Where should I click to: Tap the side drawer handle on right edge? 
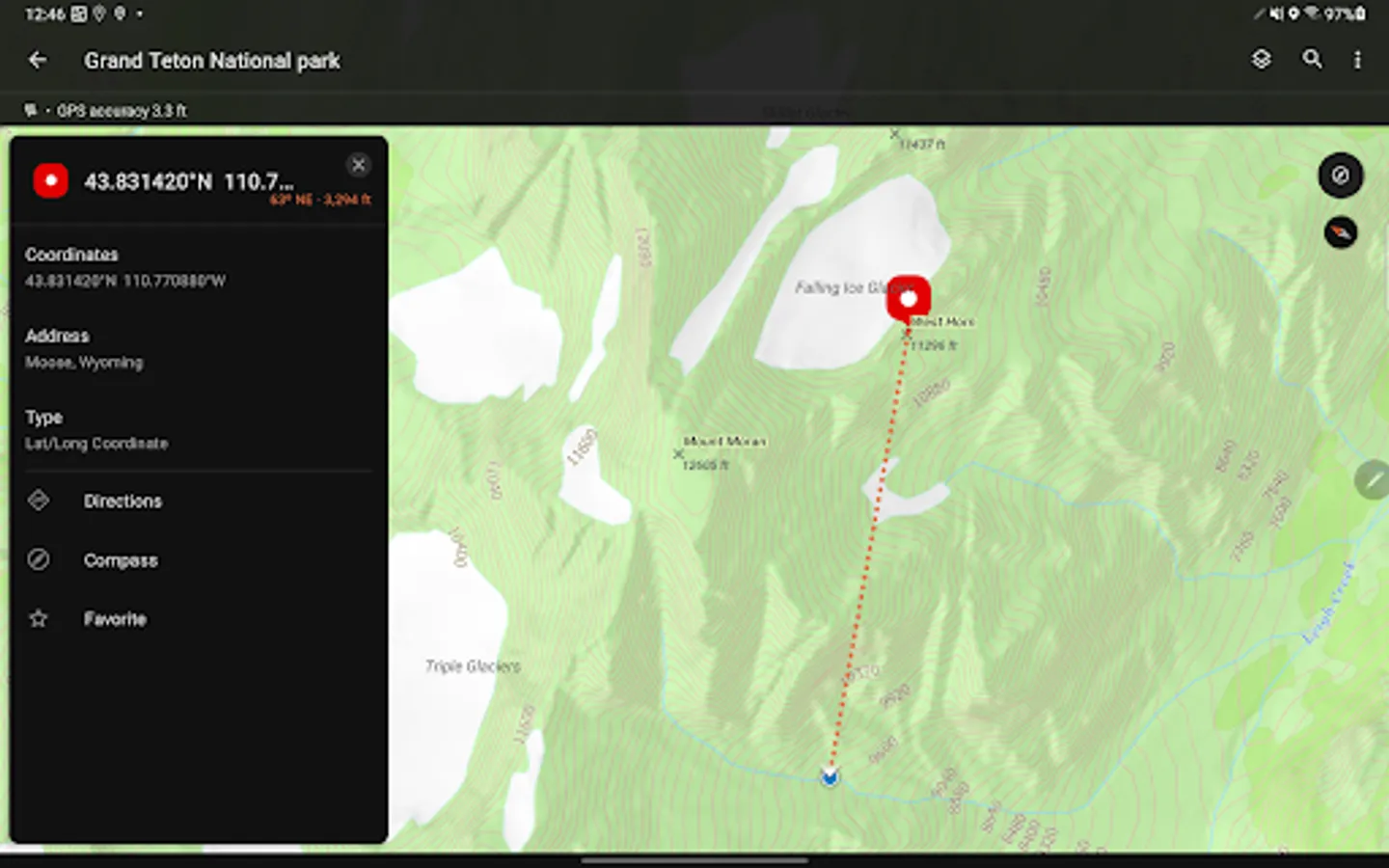pyautogui.click(x=1372, y=479)
